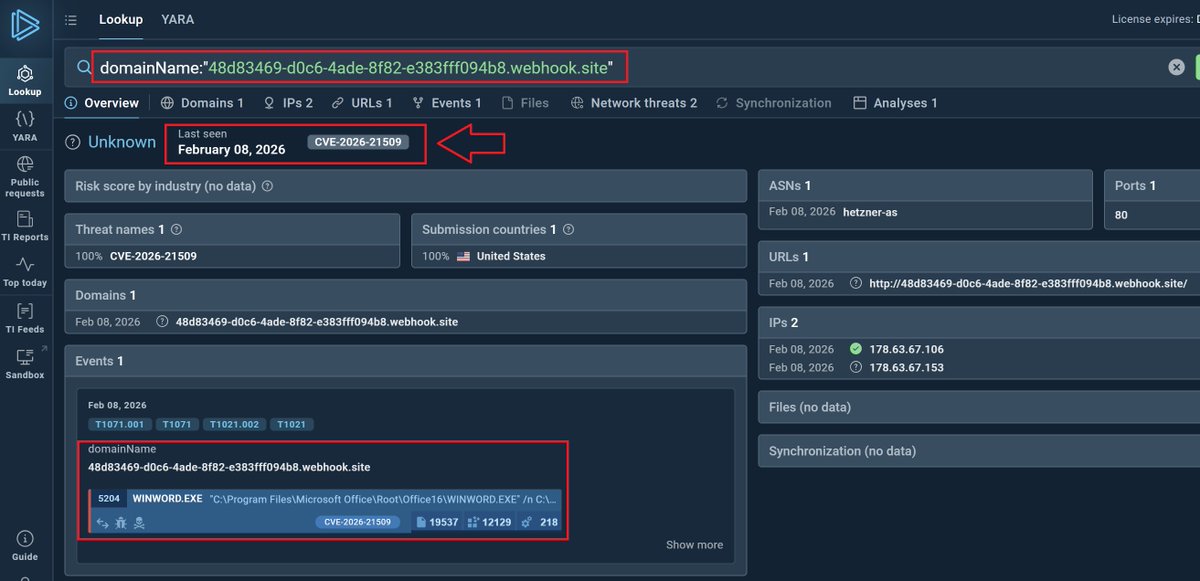Open the Guide in sidebar
Viewport: 1200px width, 581px height.
(25, 545)
